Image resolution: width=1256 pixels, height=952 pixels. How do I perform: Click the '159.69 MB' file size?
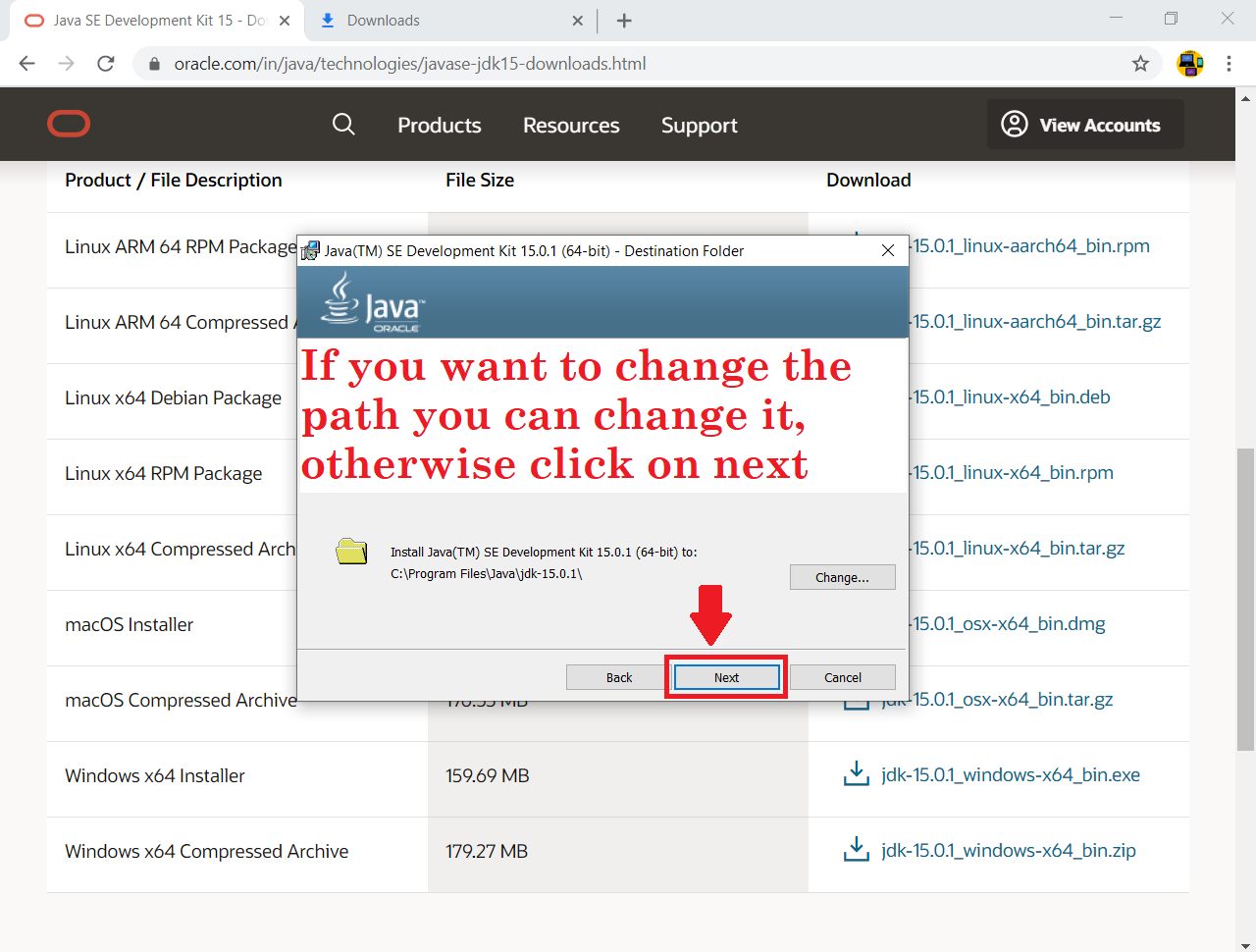click(x=488, y=775)
